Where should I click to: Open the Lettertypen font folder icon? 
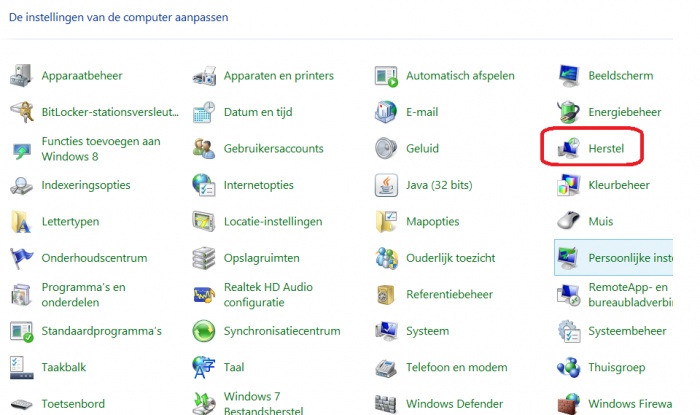[x=21, y=222]
